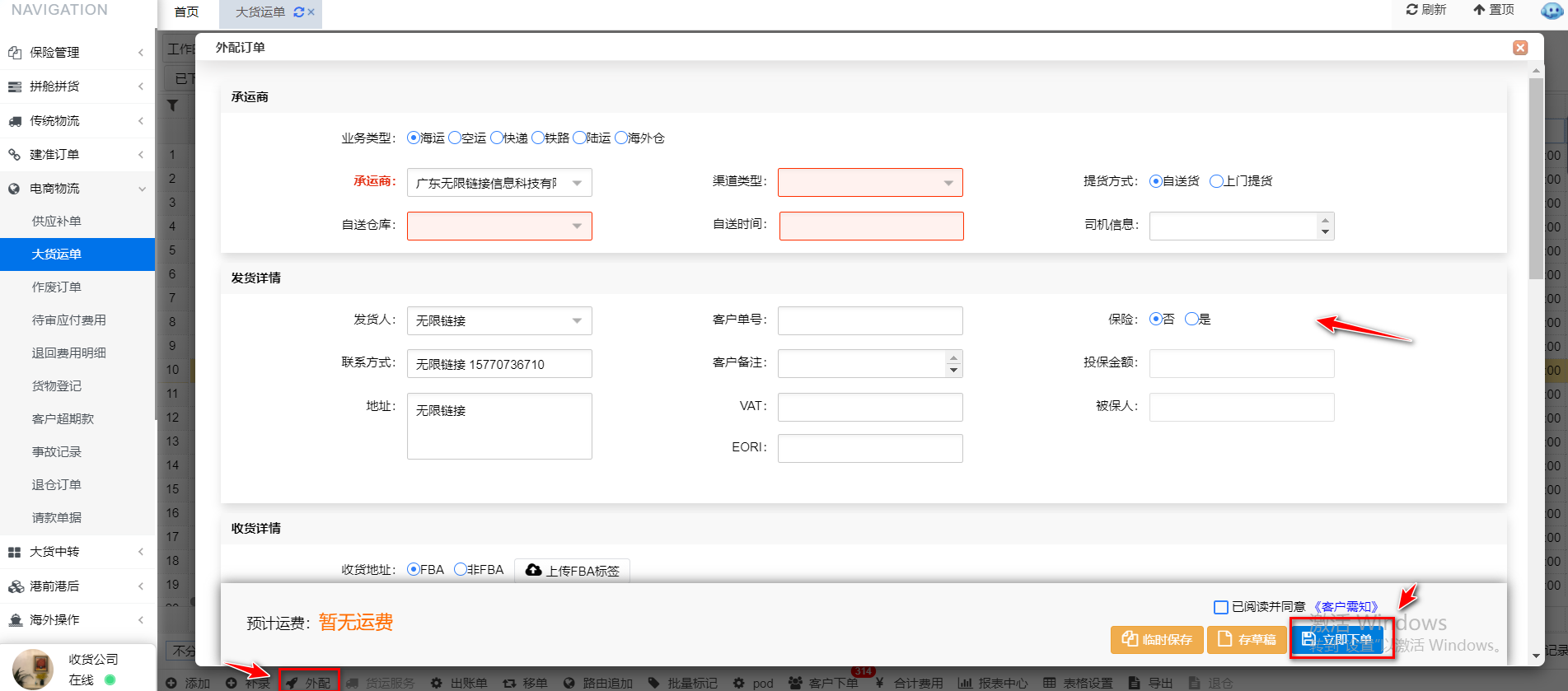Viewport: 1568px width, 691px height.
Task: Switch to the 首页 tab
Action: tap(187, 12)
